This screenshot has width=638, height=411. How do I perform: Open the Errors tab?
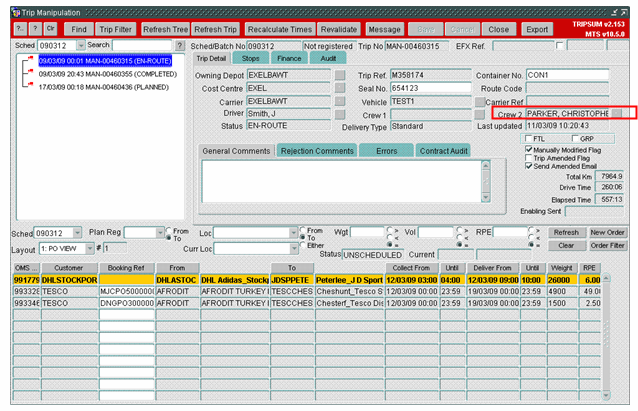(387, 151)
